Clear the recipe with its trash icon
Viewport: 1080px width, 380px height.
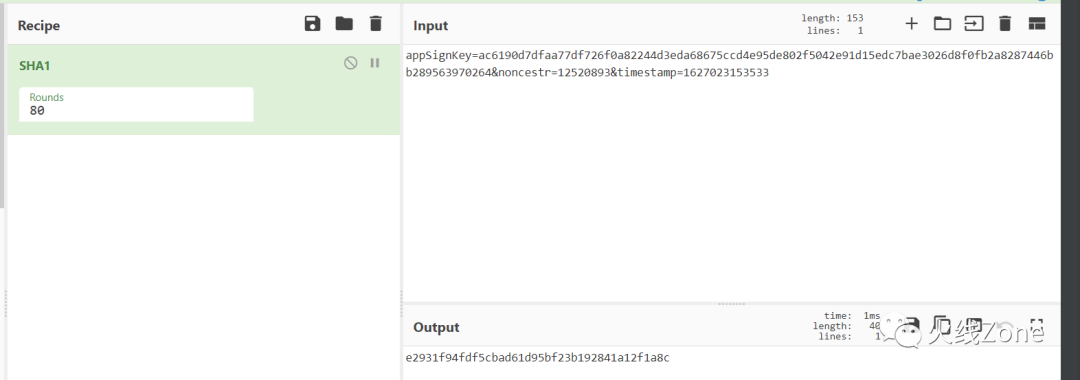tap(375, 24)
